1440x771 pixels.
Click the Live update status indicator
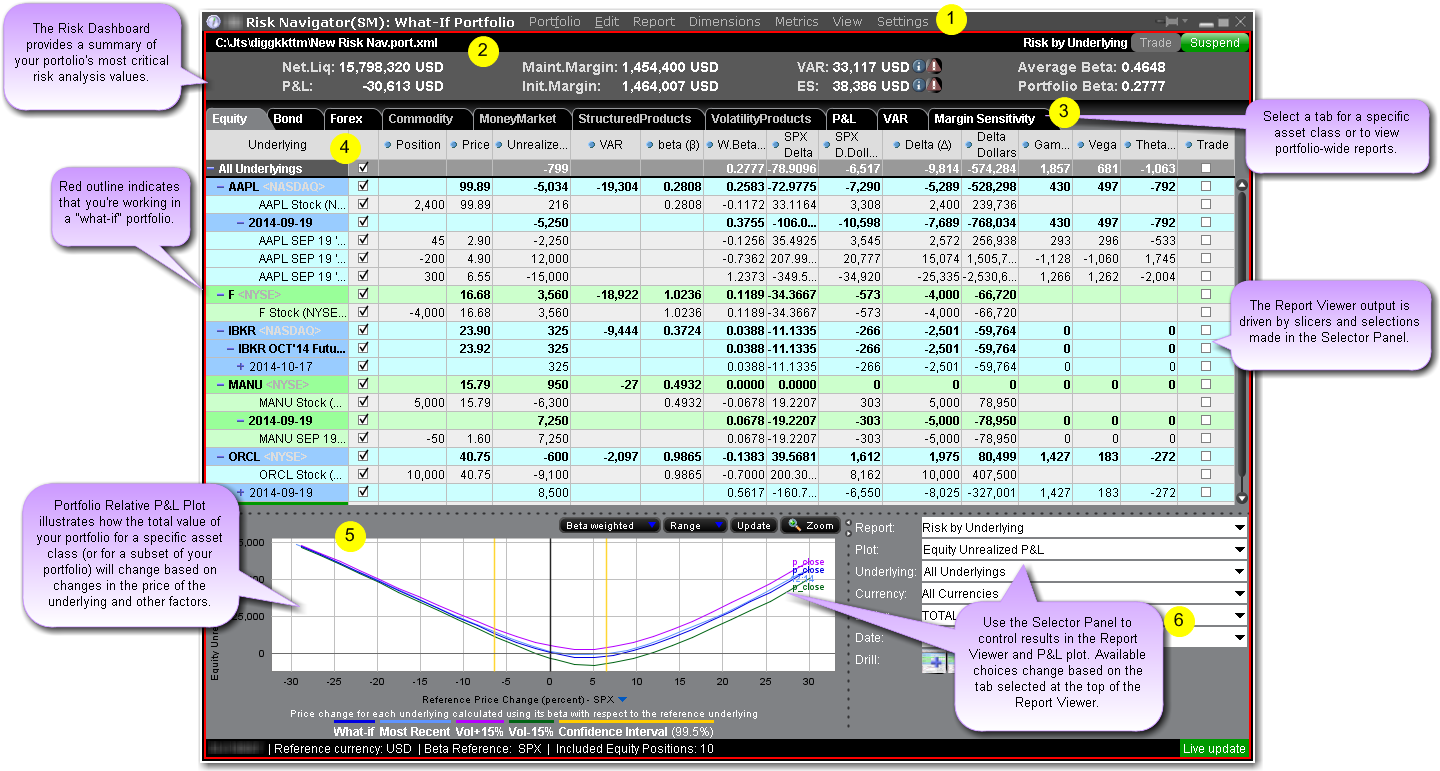click(1215, 748)
